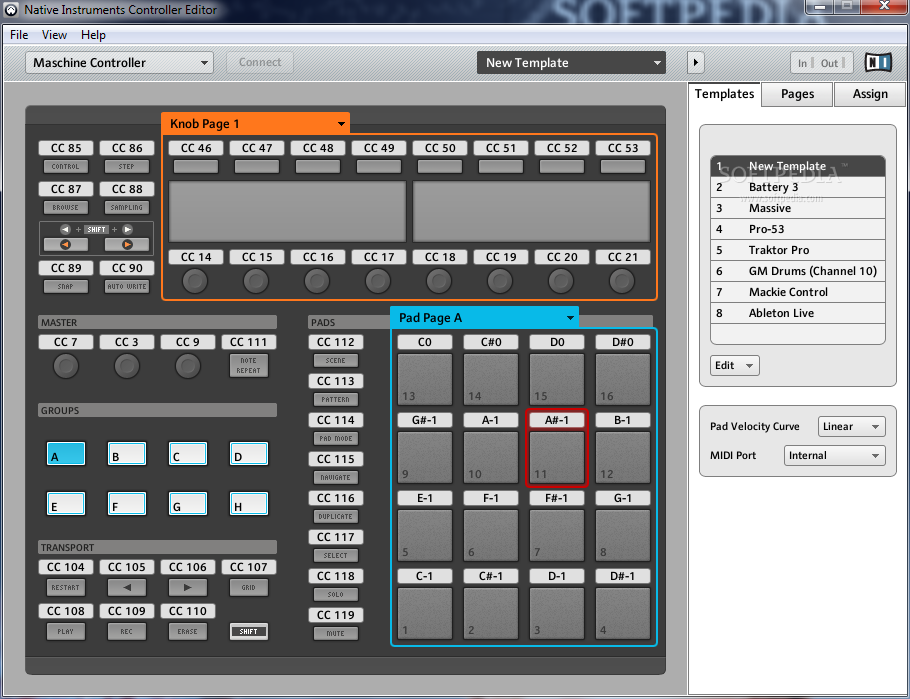Click the AUTO WRITE button under CC 90

[x=127, y=286]
